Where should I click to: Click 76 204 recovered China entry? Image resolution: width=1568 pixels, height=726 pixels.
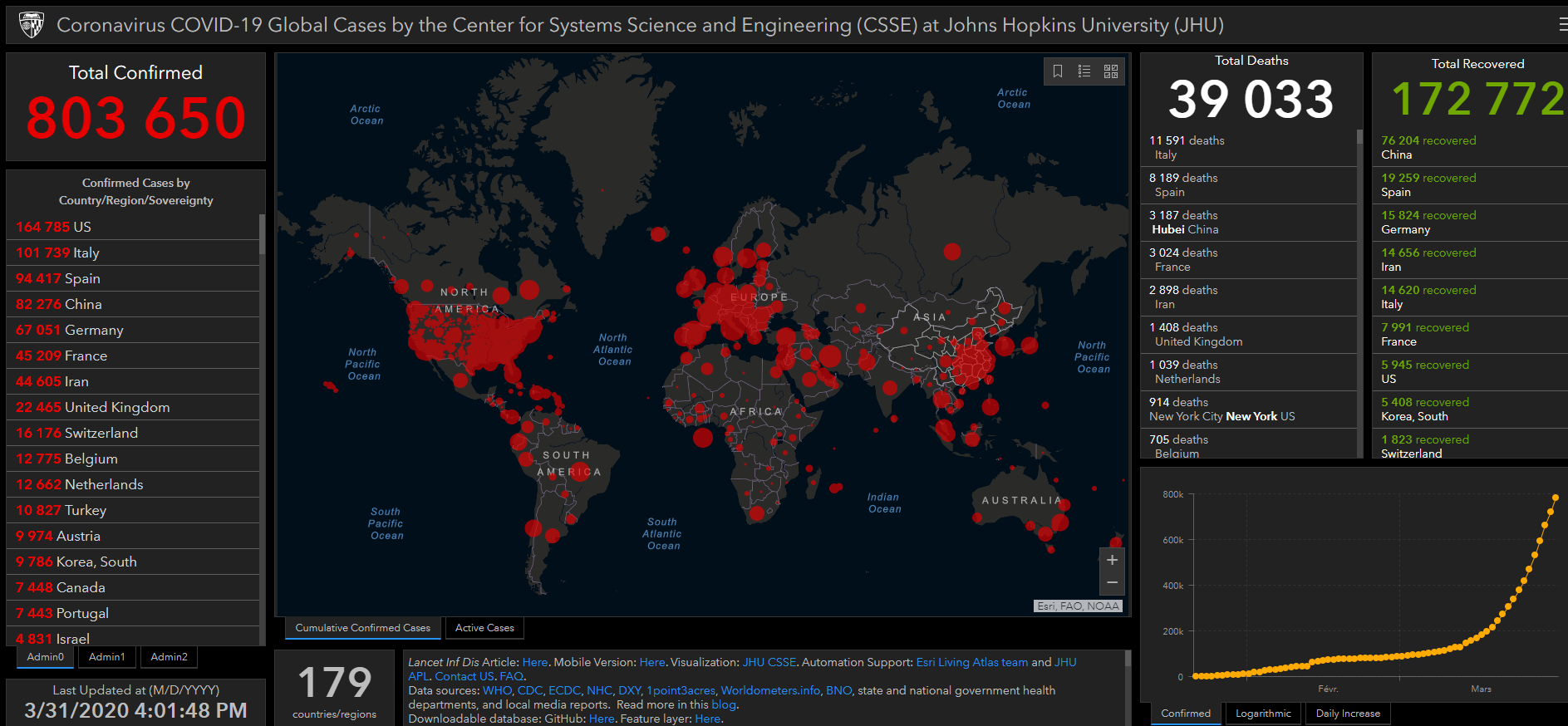pyautogui.click(x=1471, y=148)
